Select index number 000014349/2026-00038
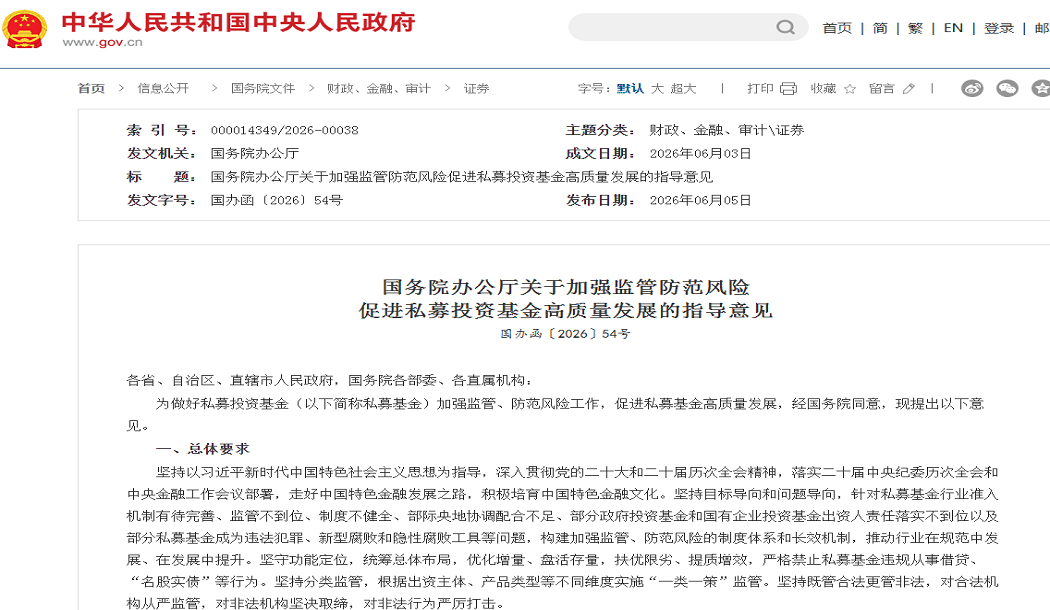1050x610 pixels. pos(285,130)
